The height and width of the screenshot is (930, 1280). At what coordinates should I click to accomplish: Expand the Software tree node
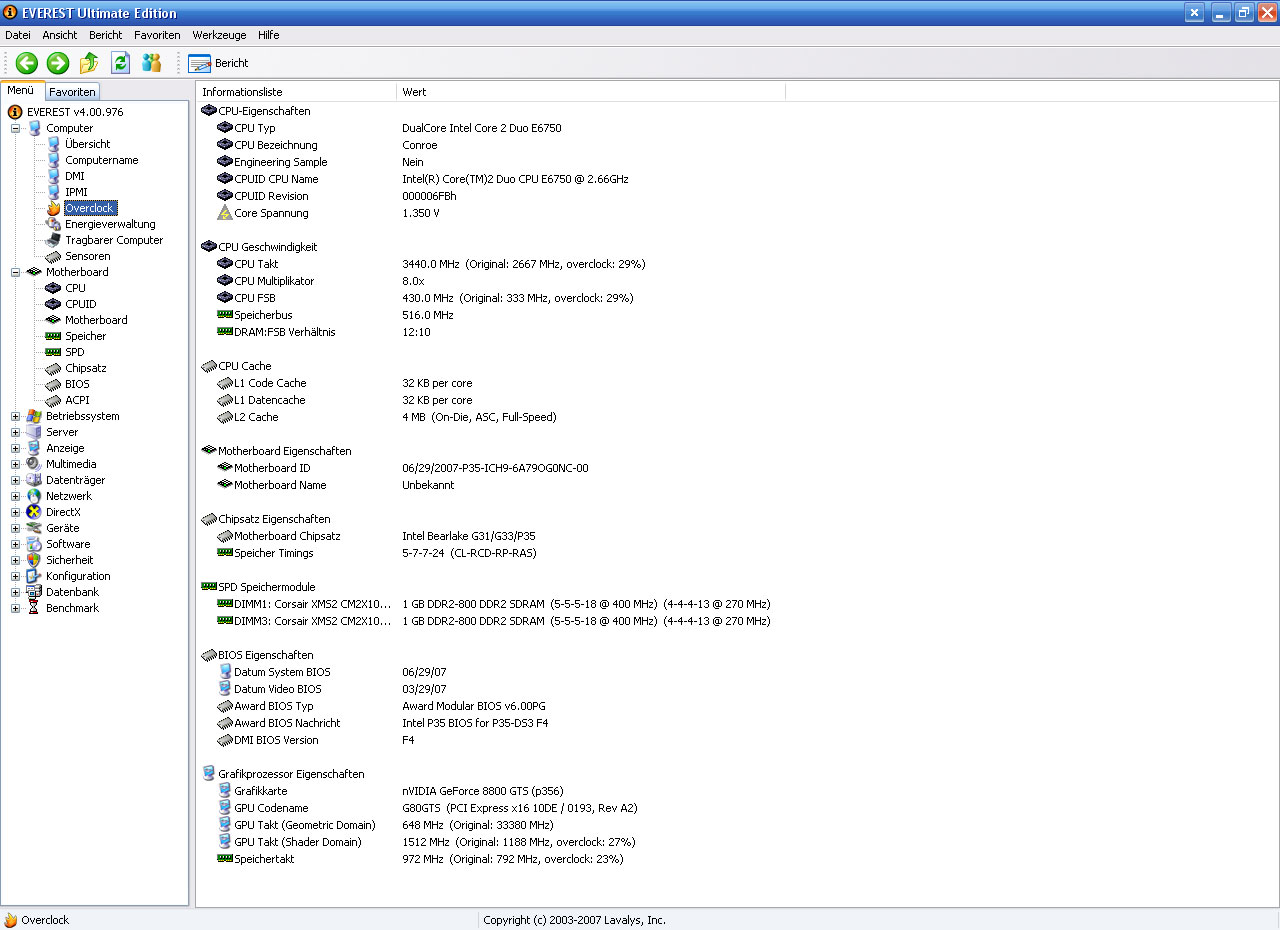pyautogui.click(x=15, y=544)
